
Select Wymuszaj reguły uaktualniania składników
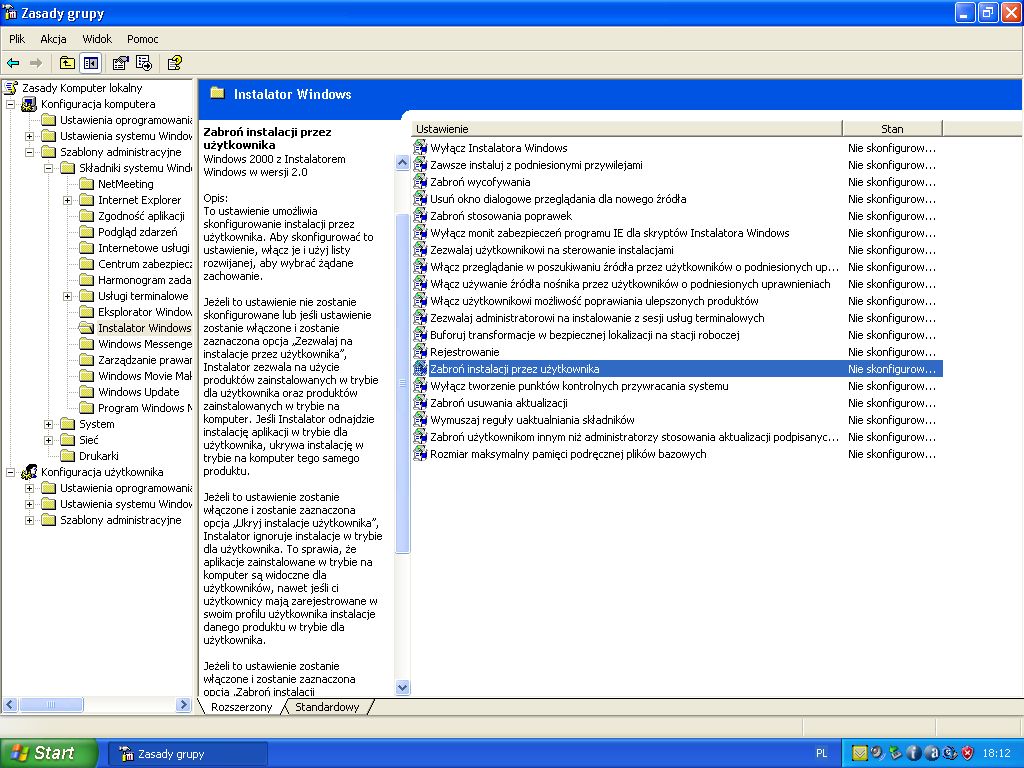click(532, 420)
